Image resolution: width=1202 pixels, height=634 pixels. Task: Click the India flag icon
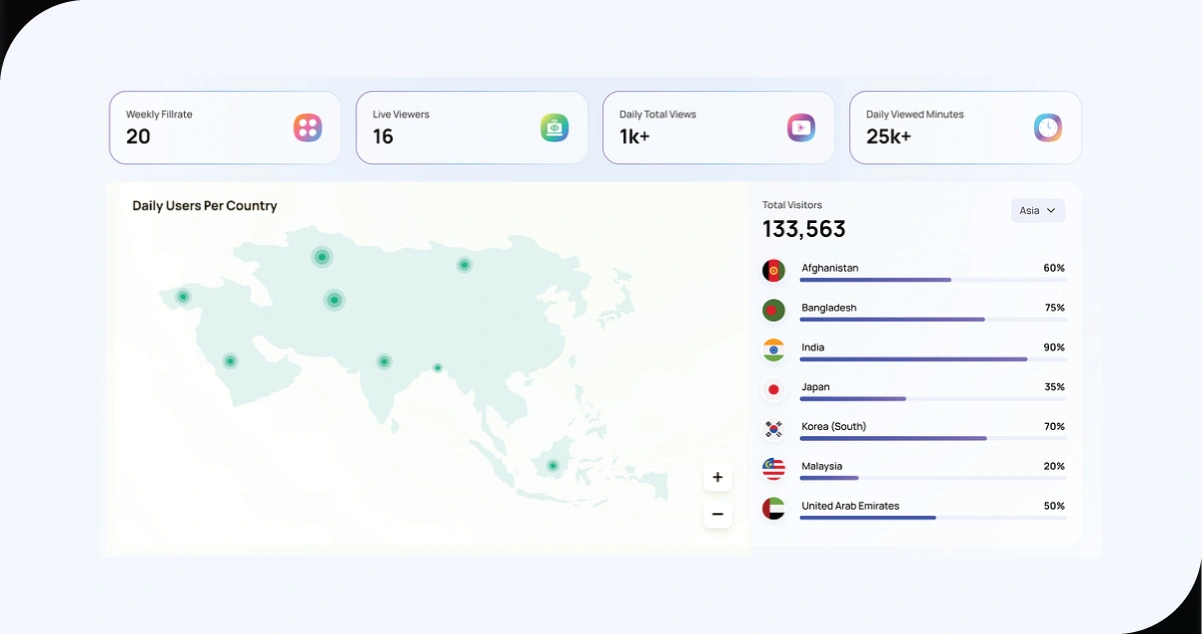773,349
